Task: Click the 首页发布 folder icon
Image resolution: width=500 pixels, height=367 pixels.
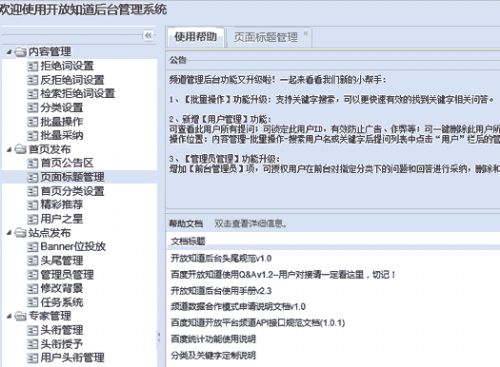Action: click(x=21, y=149)
